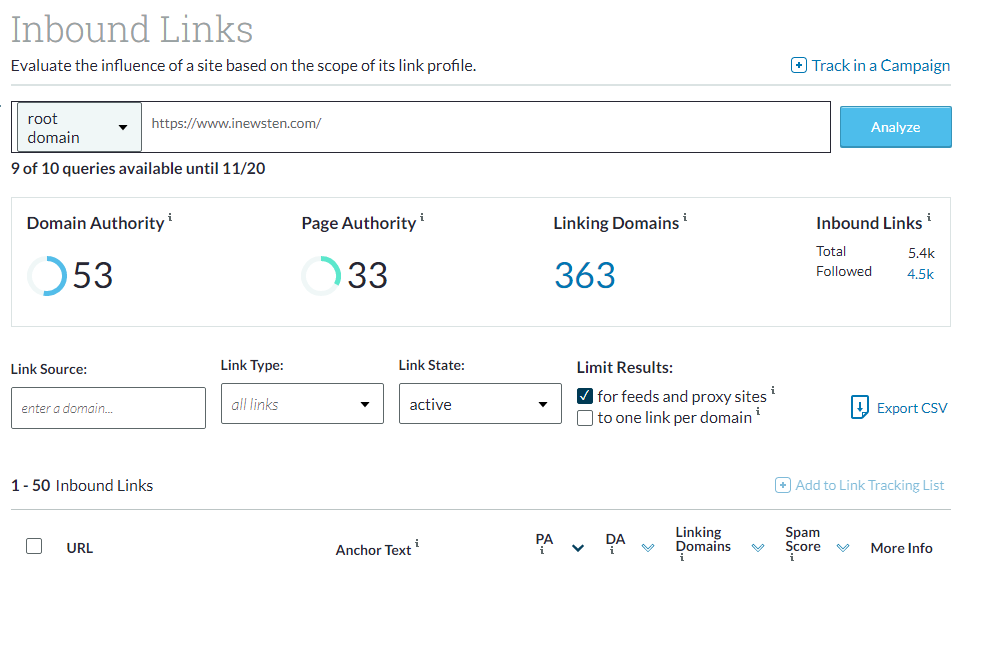Expand the Link Type all links dropdown
Screen dimensions: 986x649
coord(301,404)
